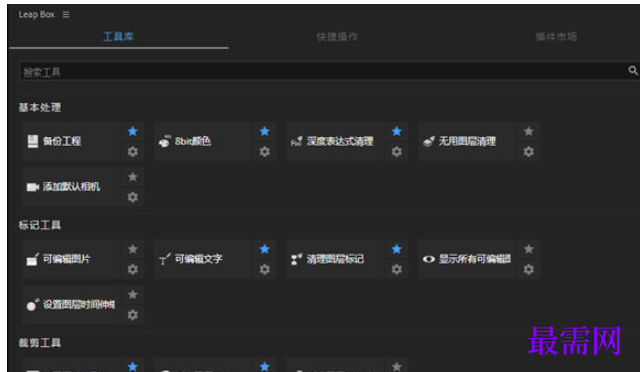Click the 深度表达式清理 Fx icon

point(297,141)
